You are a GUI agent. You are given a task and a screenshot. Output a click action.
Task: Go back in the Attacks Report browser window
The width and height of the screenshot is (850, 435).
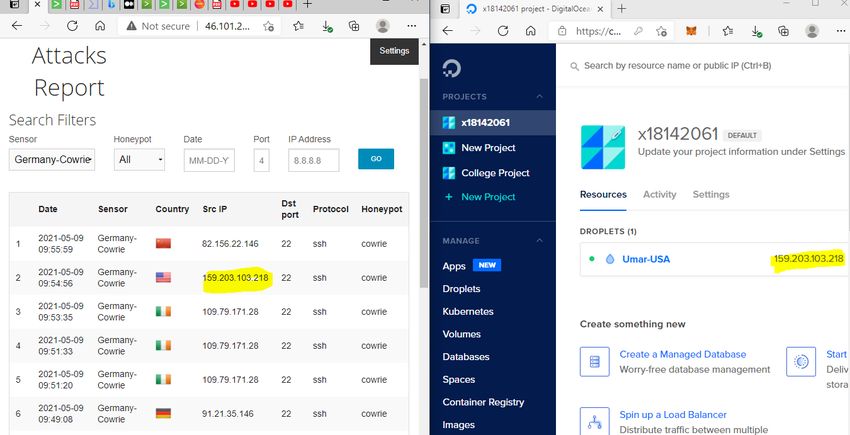[17, 26]
